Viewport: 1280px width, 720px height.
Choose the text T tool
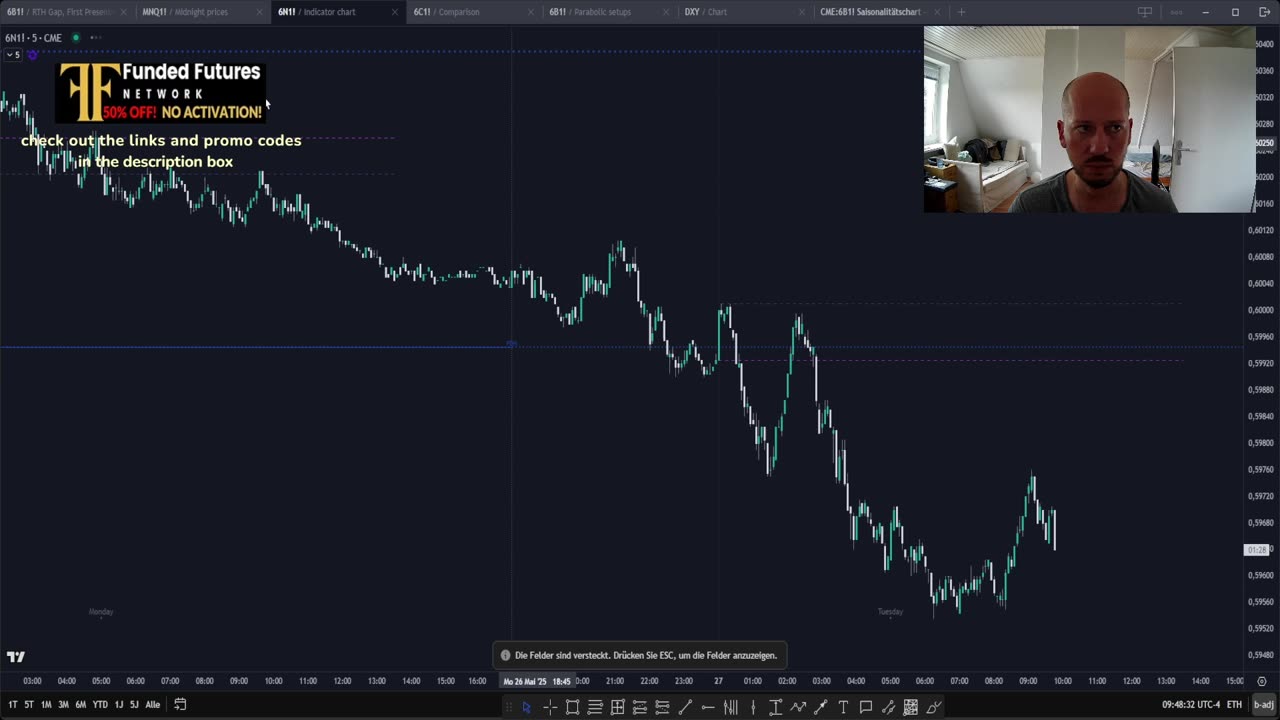(843, 707)
